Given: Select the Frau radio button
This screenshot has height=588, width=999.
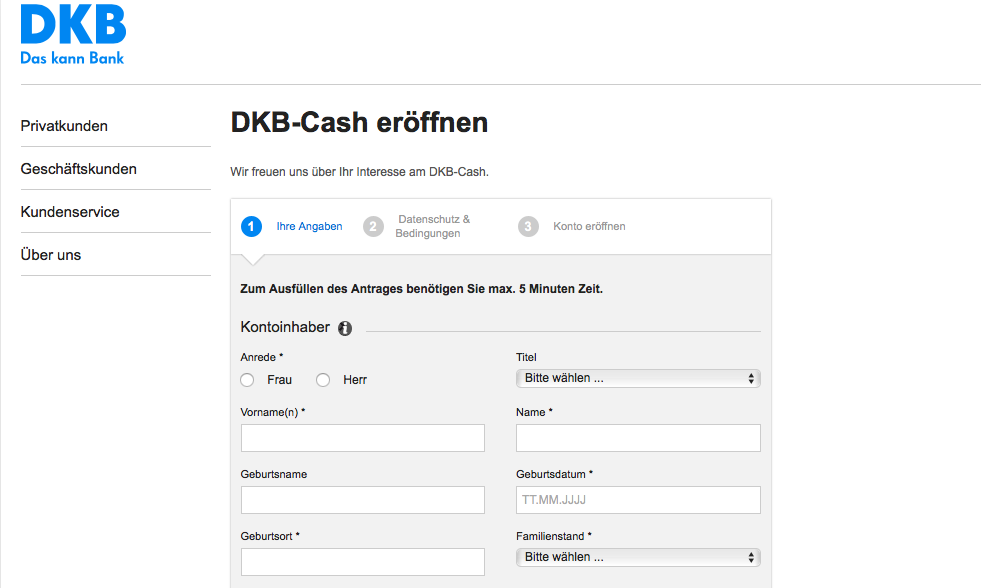Looking at the screenshot, I should [x=247, y=380].
